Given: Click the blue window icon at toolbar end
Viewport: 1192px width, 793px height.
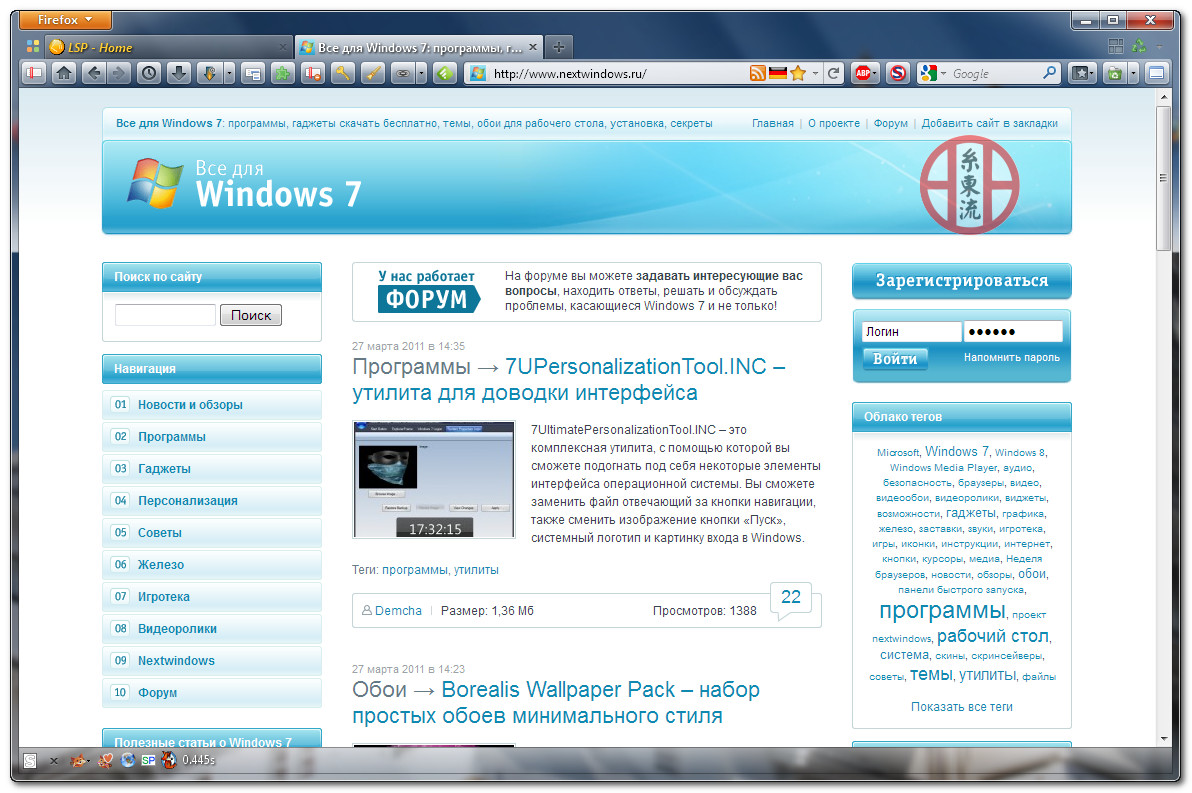Looking at the screenshot, I should (1156, 73).
